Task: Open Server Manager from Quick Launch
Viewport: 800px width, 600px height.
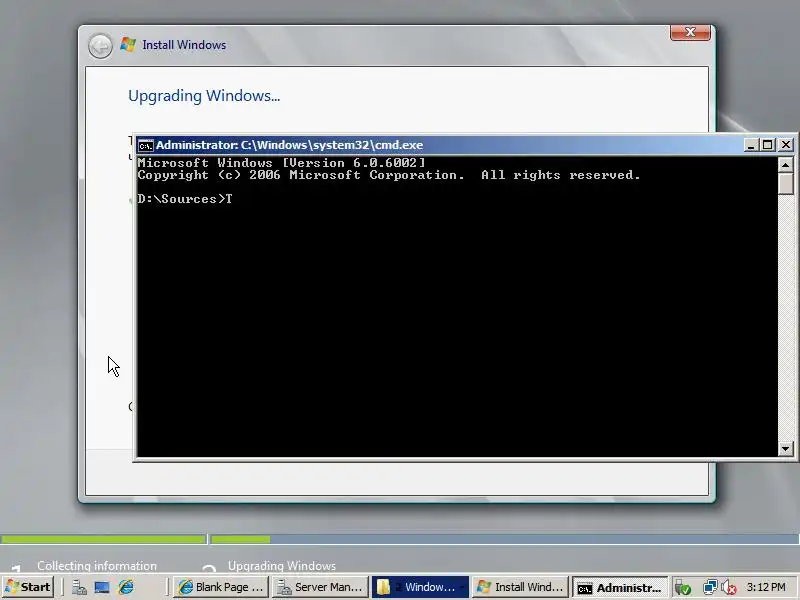Action: [x=79, y=588]
